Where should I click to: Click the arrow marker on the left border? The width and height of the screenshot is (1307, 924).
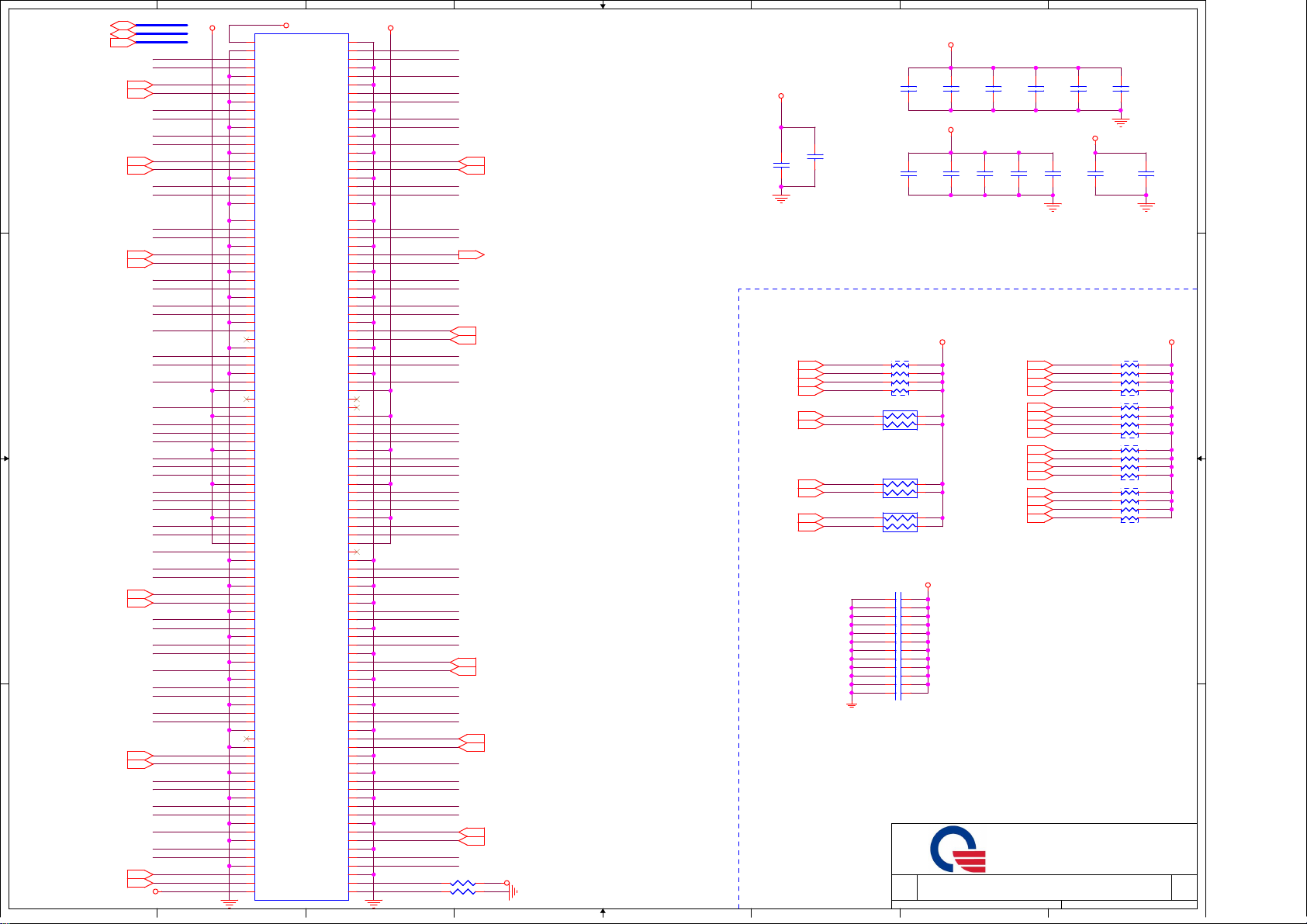point(5,459)
